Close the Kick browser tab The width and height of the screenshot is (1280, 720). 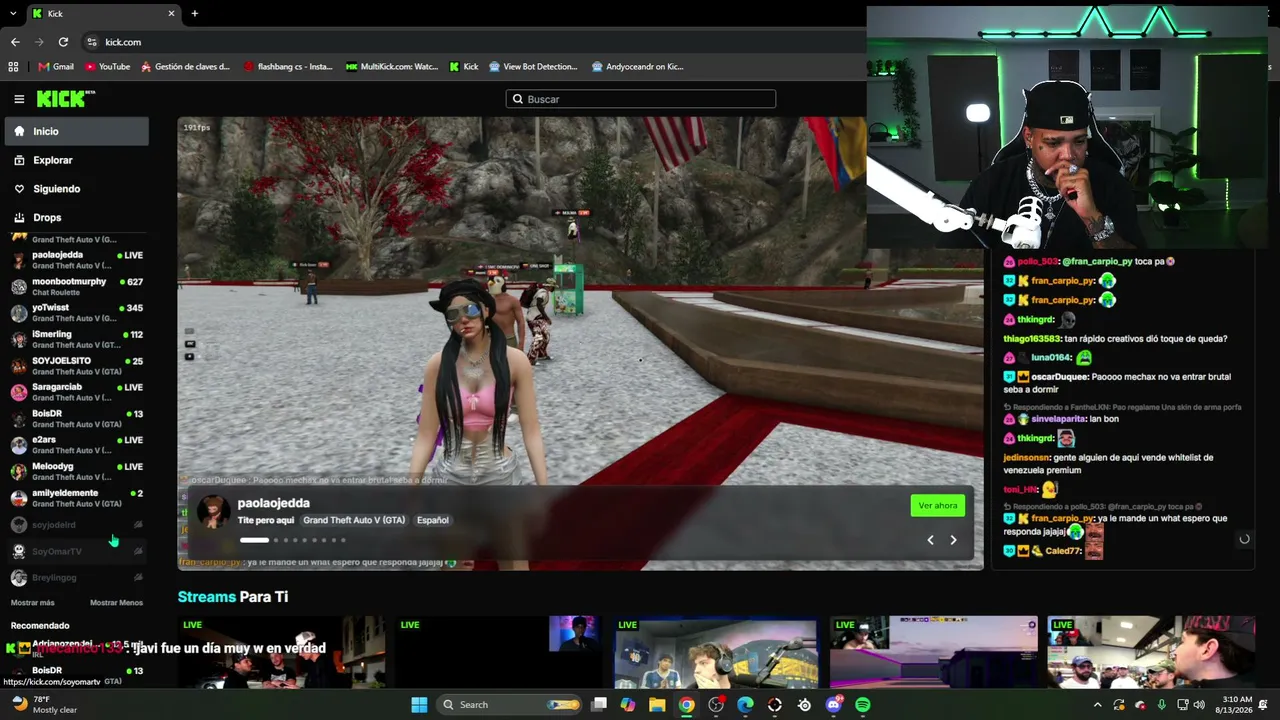(171, 13)
